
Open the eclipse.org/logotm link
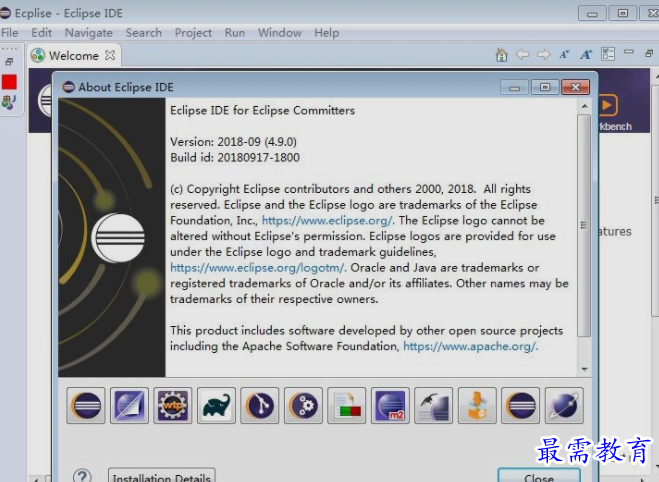(258, 268)
